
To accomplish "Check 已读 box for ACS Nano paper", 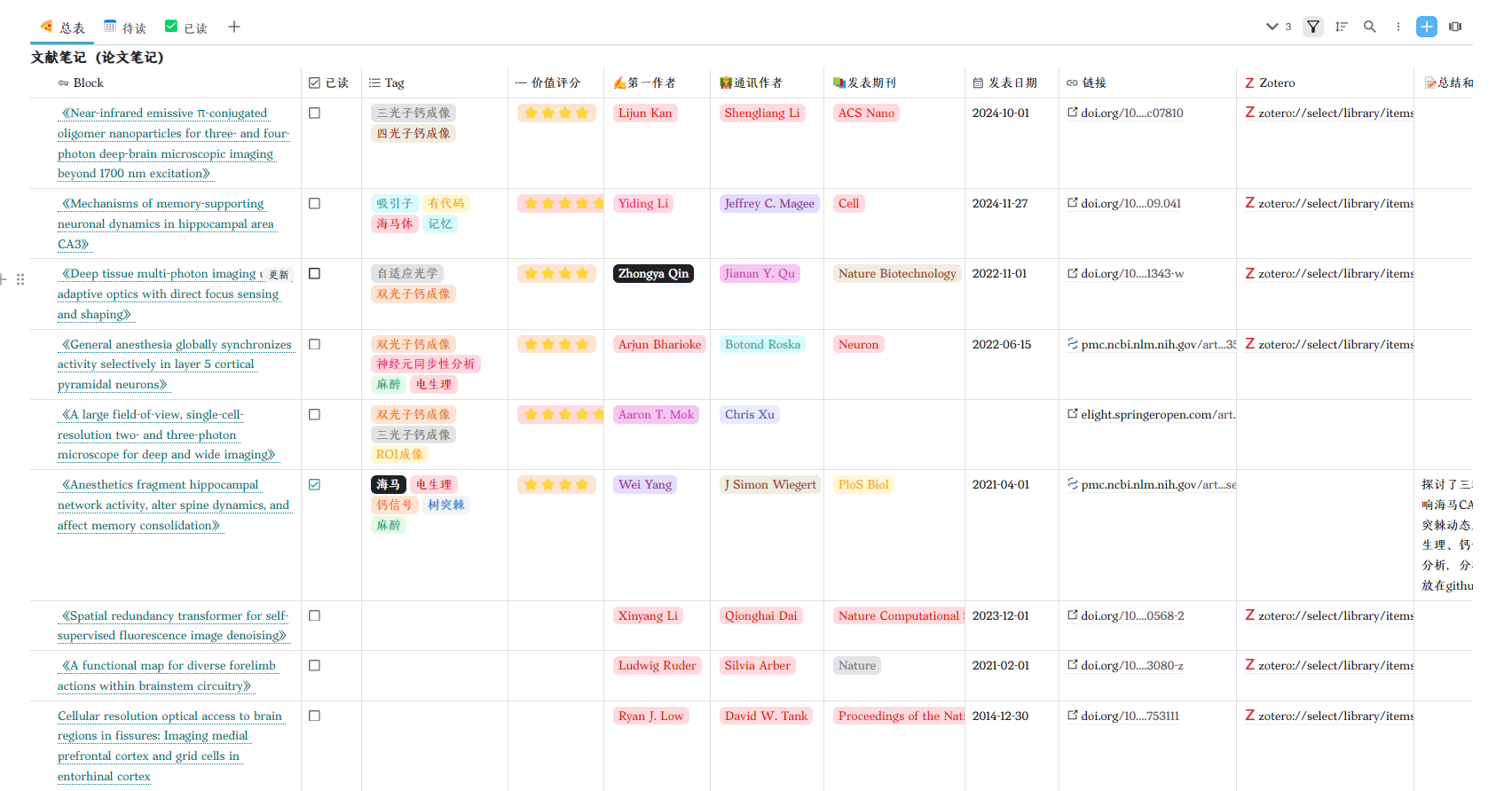I will click(x=314, y=114).
